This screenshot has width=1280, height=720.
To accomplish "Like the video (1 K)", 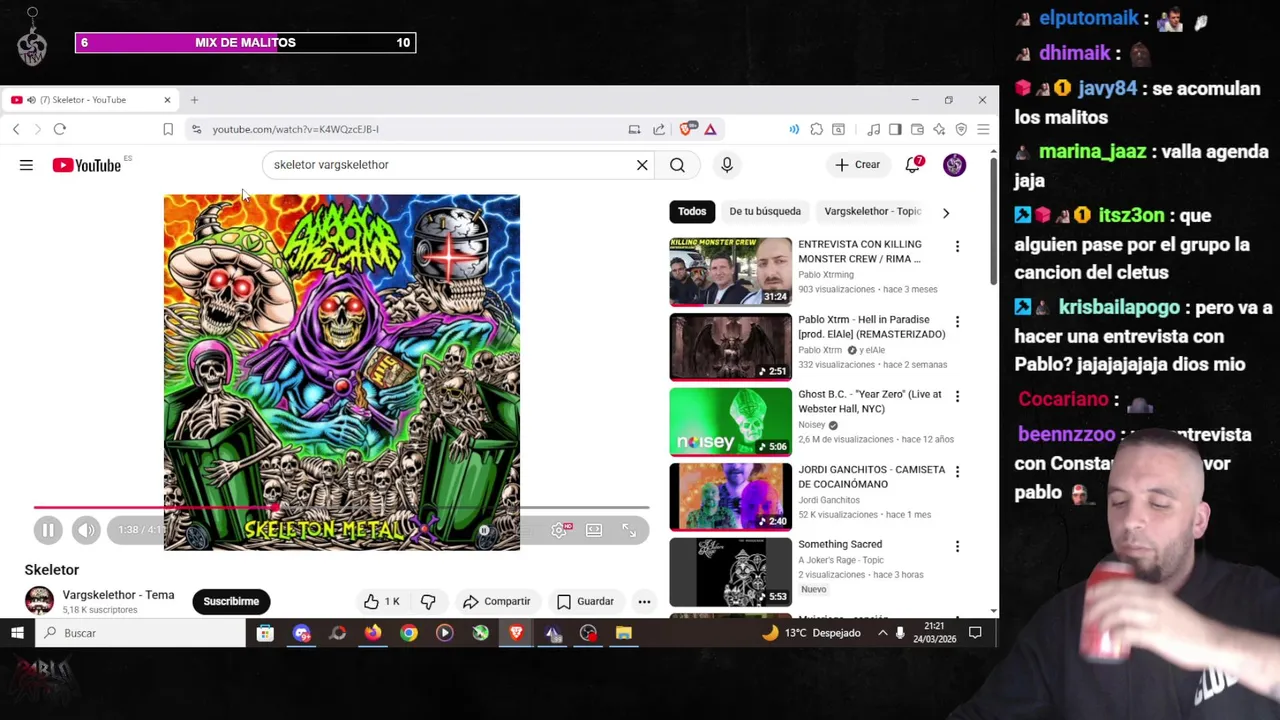I will coord(381,601).
